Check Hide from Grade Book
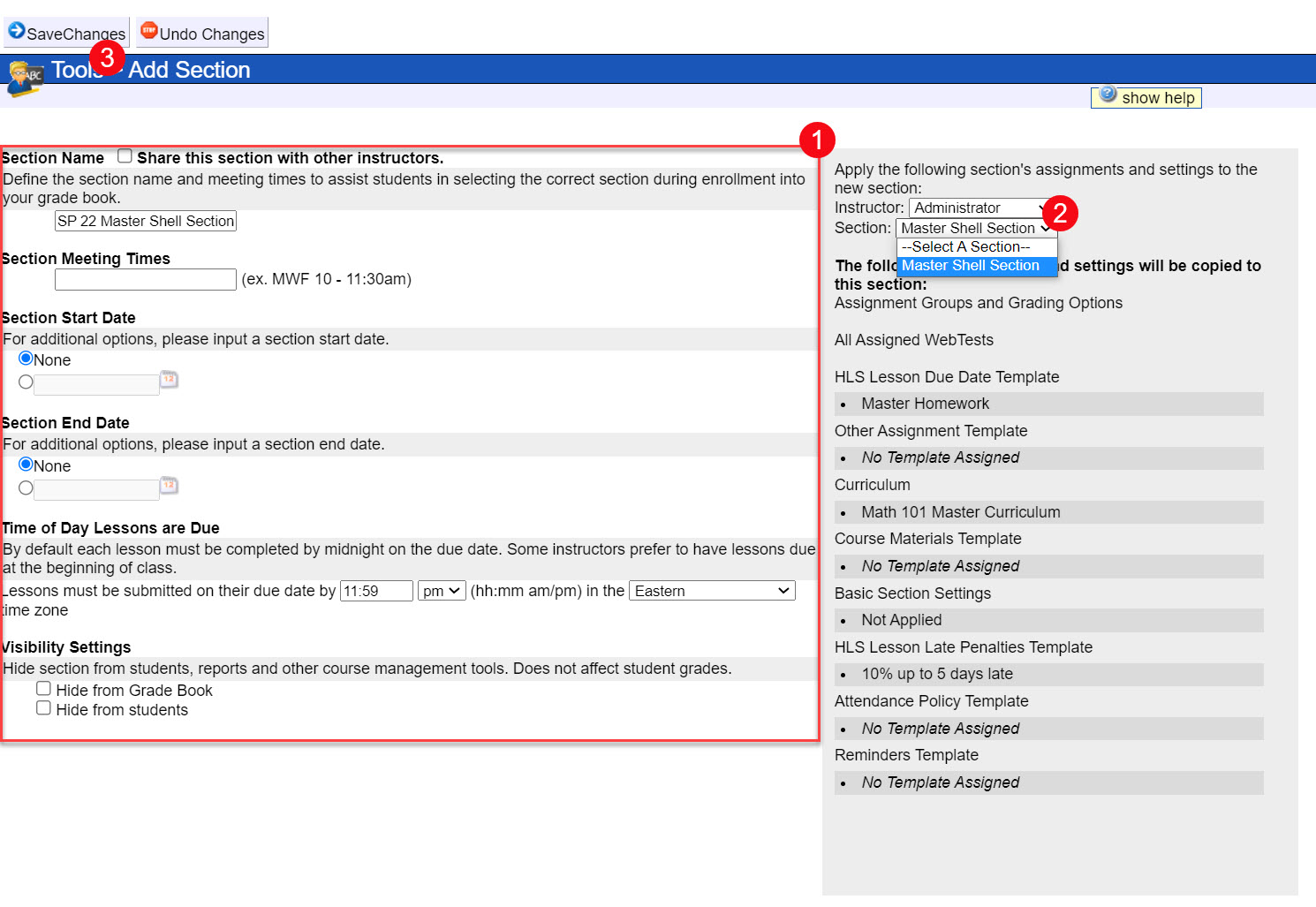1316x907 pixels. point(43,689)
